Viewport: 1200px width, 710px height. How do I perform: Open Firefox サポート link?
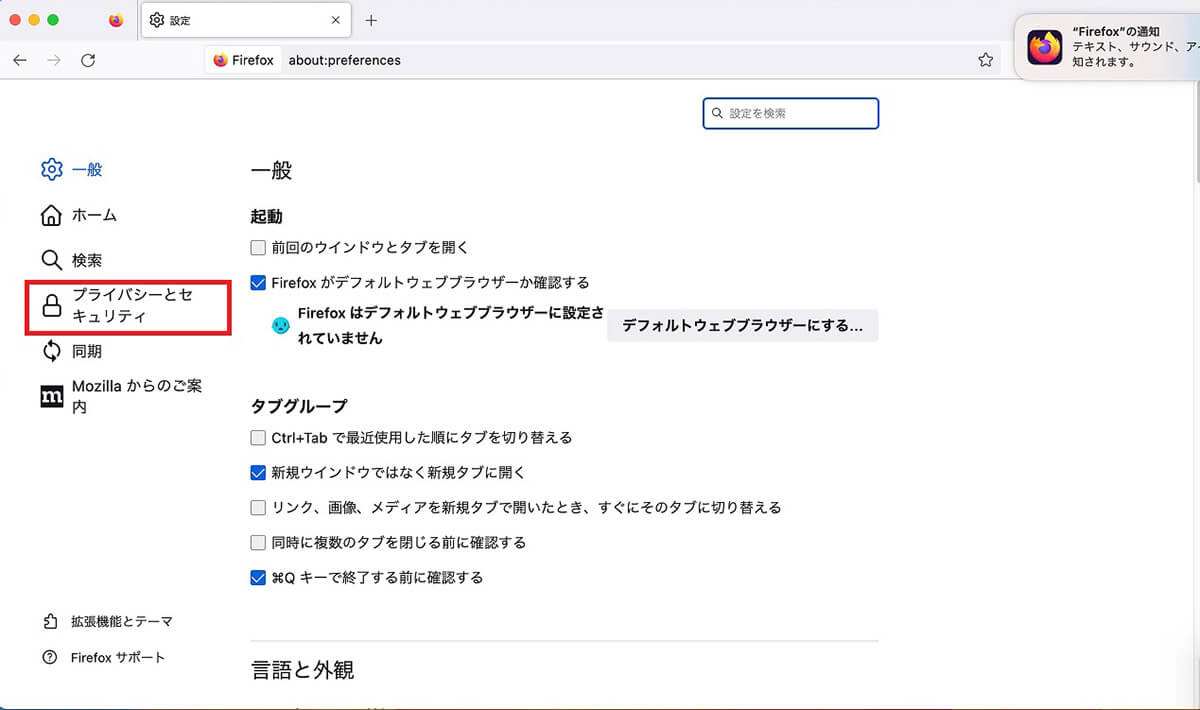pyautogui.click(x=118, y=657)
